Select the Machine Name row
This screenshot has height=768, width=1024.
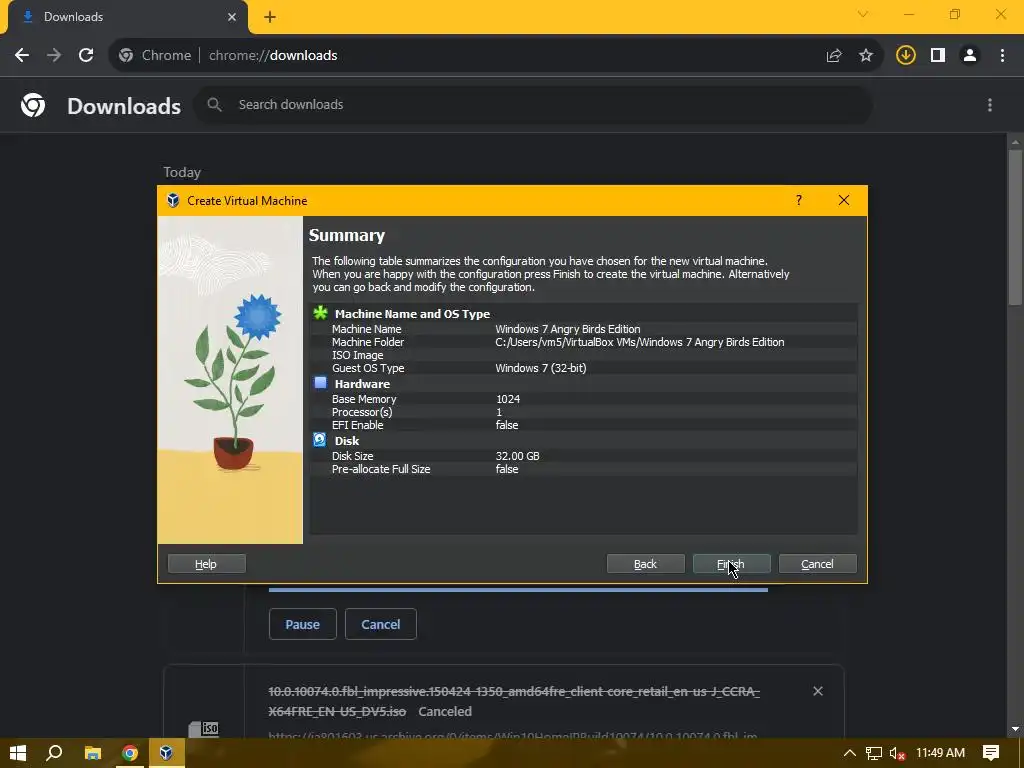[583, 329]
